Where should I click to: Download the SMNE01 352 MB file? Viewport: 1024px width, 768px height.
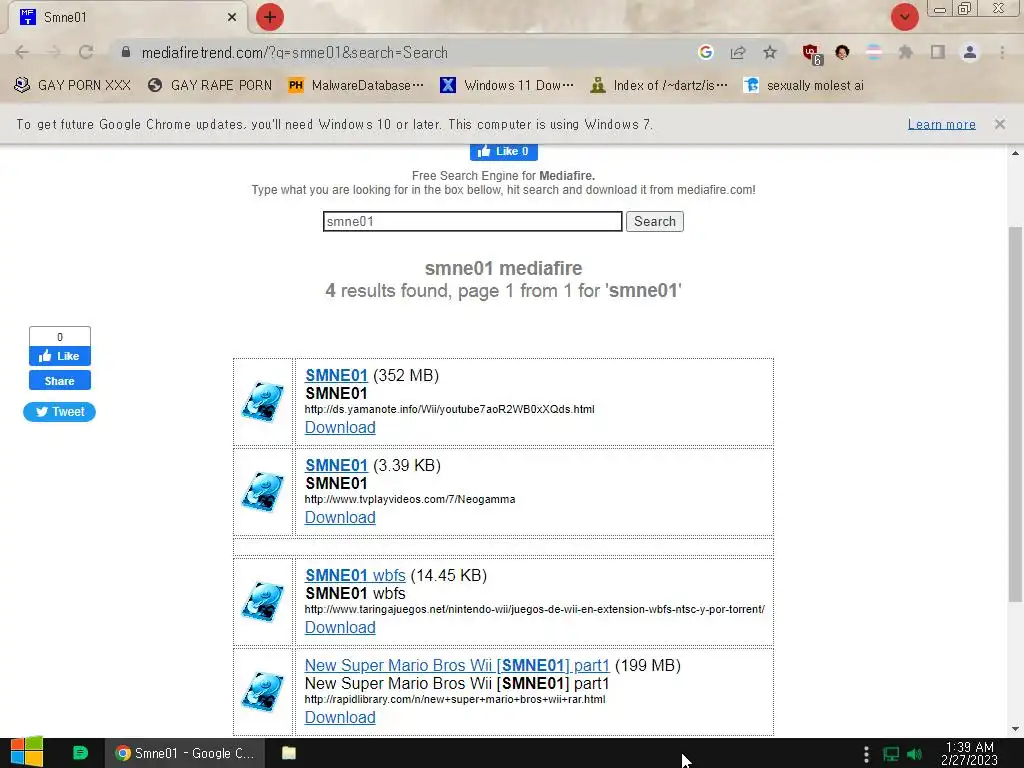pyautogui.click(x=340, y=428)
